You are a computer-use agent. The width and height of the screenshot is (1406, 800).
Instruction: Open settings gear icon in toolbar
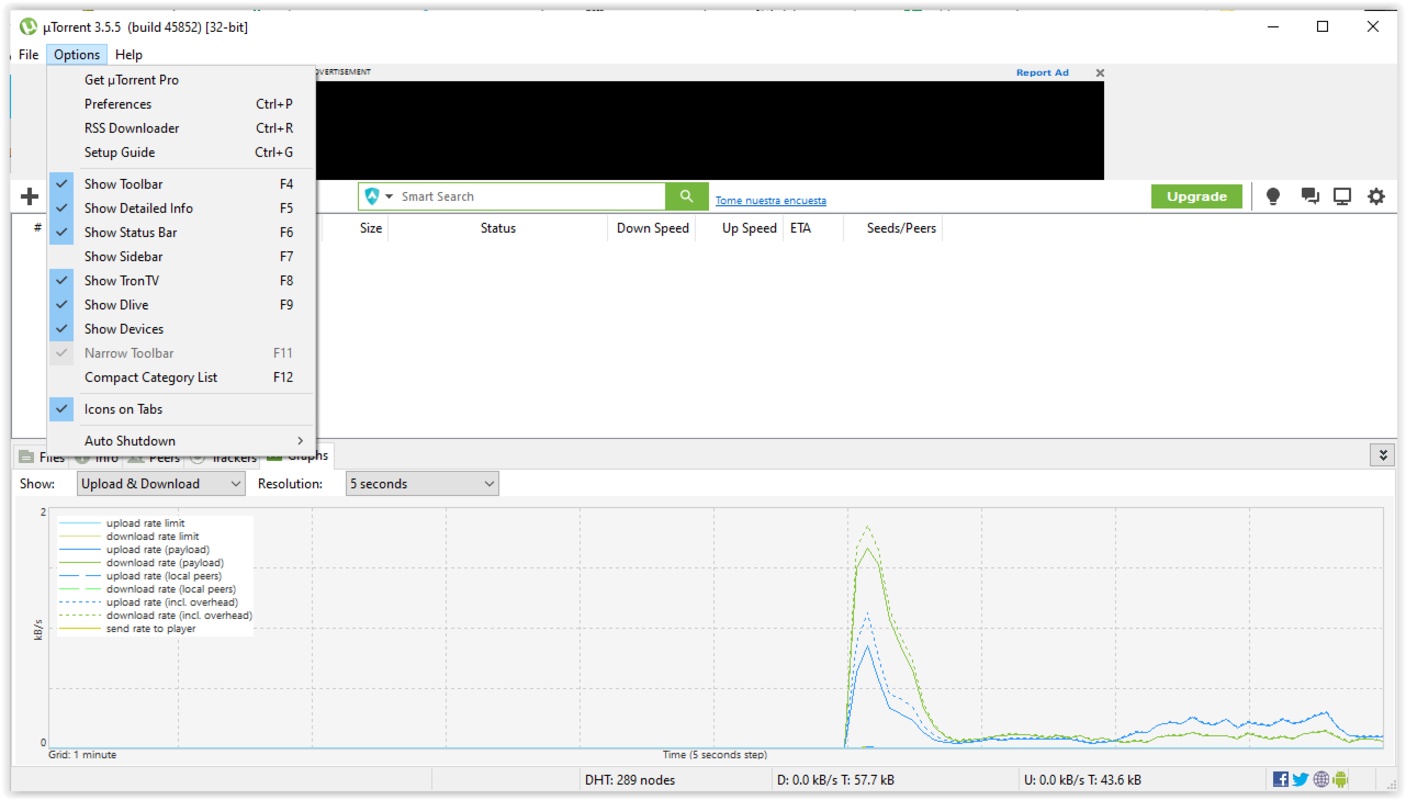point(1376,196)
